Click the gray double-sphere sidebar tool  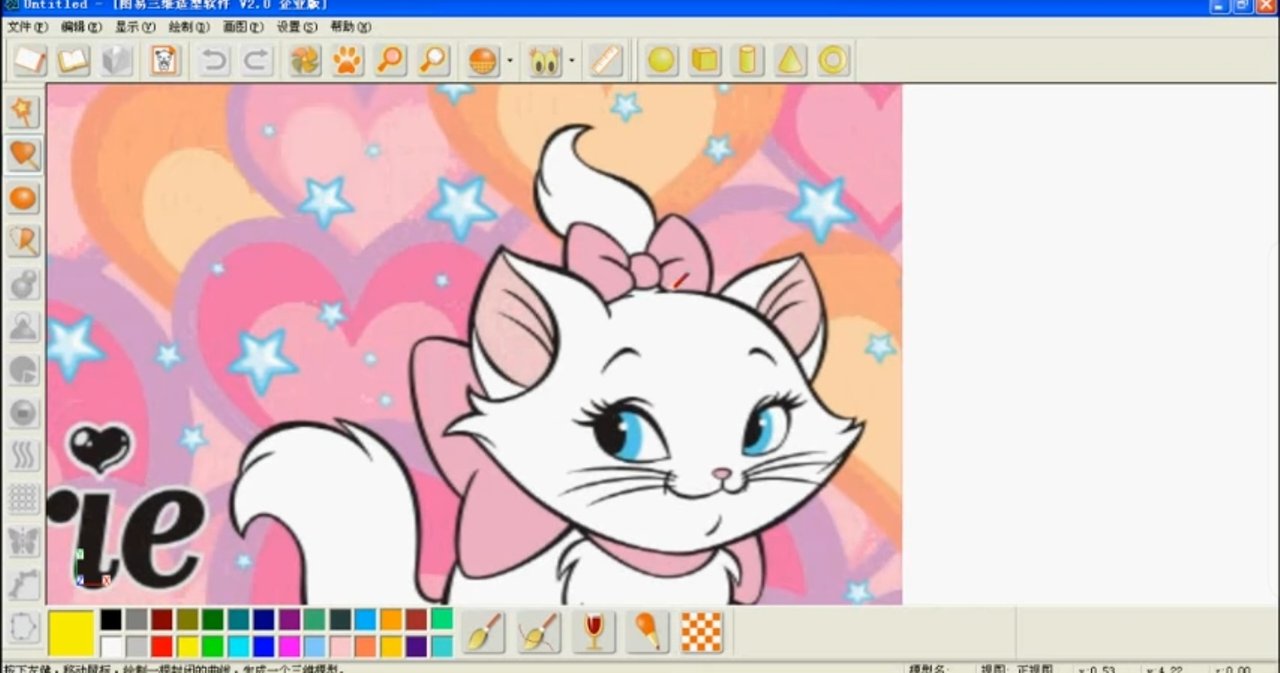pyautogui.click(x=23, y=284)
